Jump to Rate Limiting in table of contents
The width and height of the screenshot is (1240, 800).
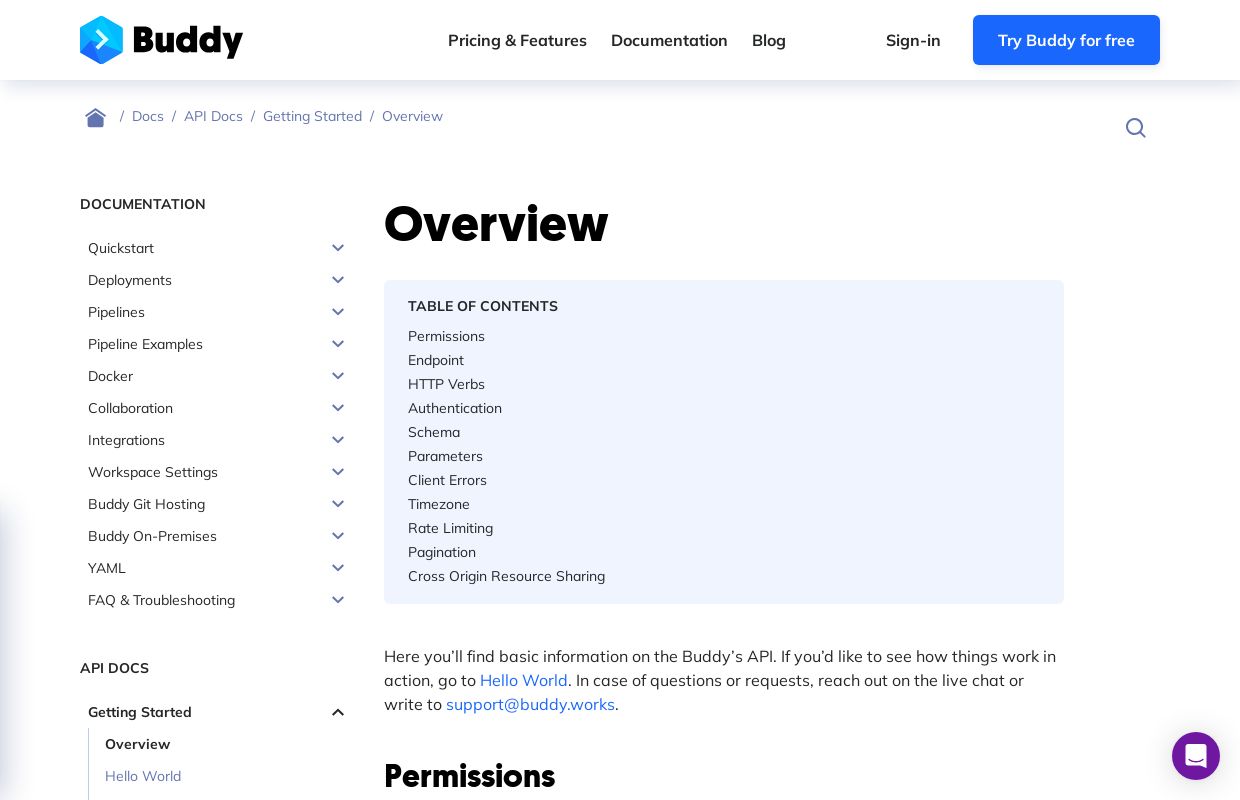click(x=450, y=528)
